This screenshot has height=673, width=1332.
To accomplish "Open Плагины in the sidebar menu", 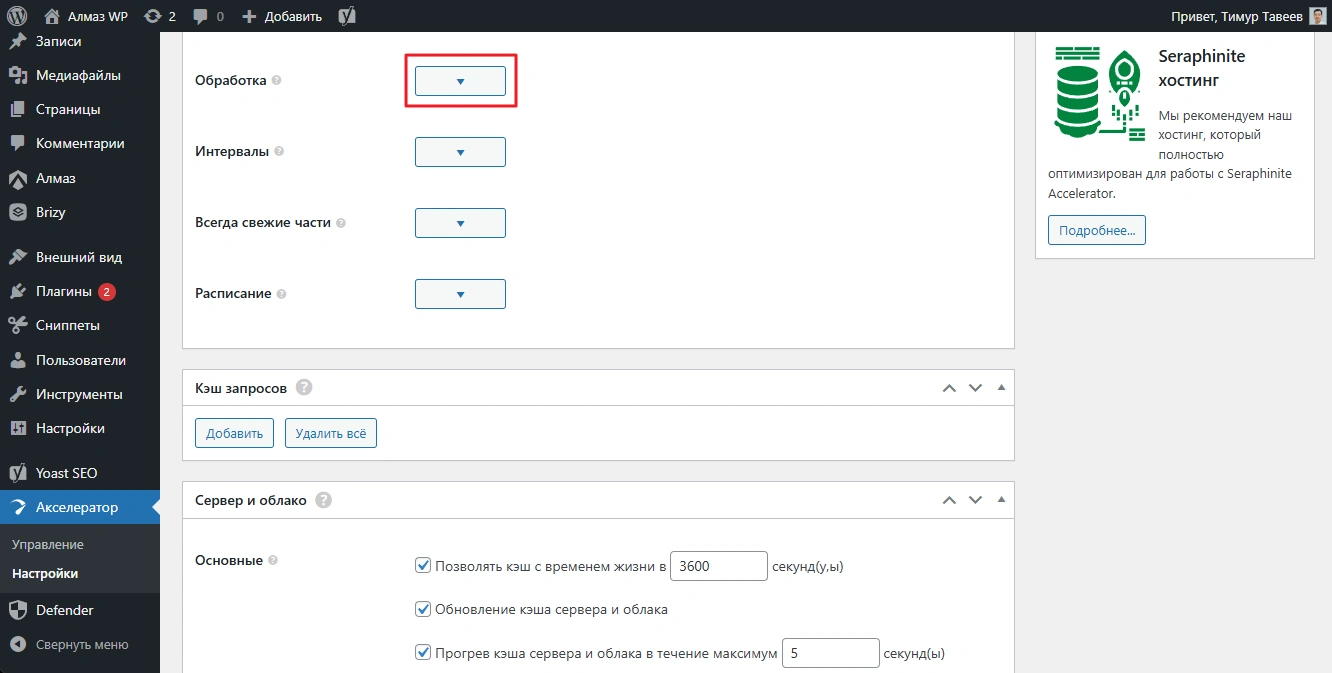I will [x=64, y=291].
